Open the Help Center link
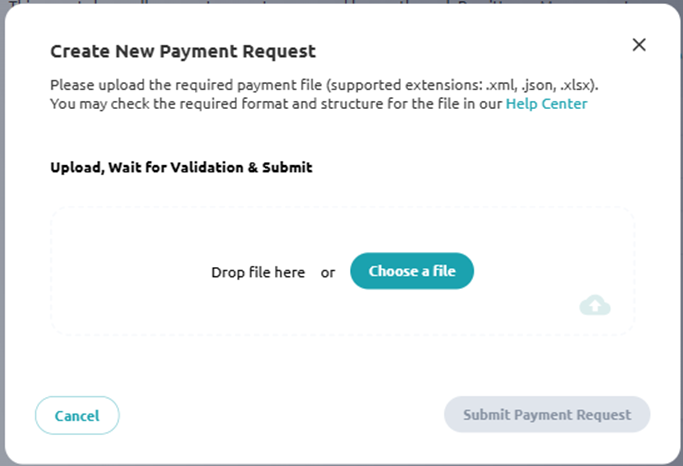 click(546, 104)
